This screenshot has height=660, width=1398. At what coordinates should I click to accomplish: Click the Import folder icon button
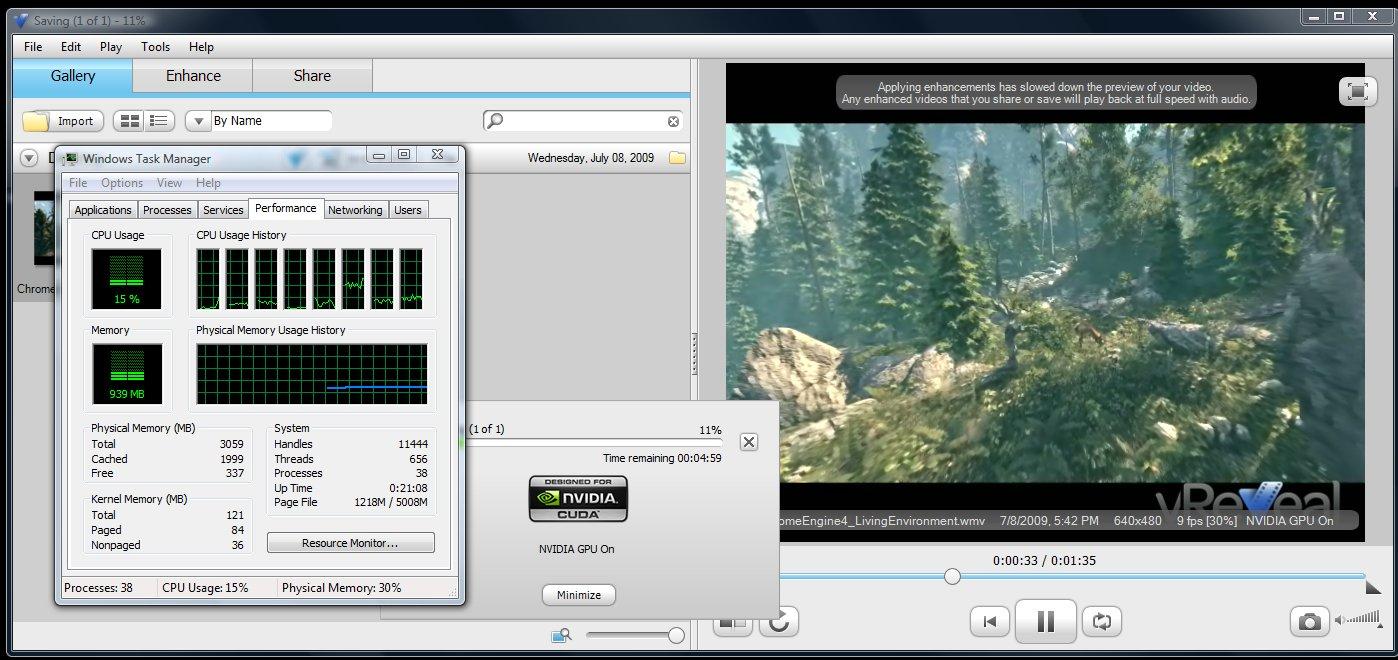click(x=64, y=121)
